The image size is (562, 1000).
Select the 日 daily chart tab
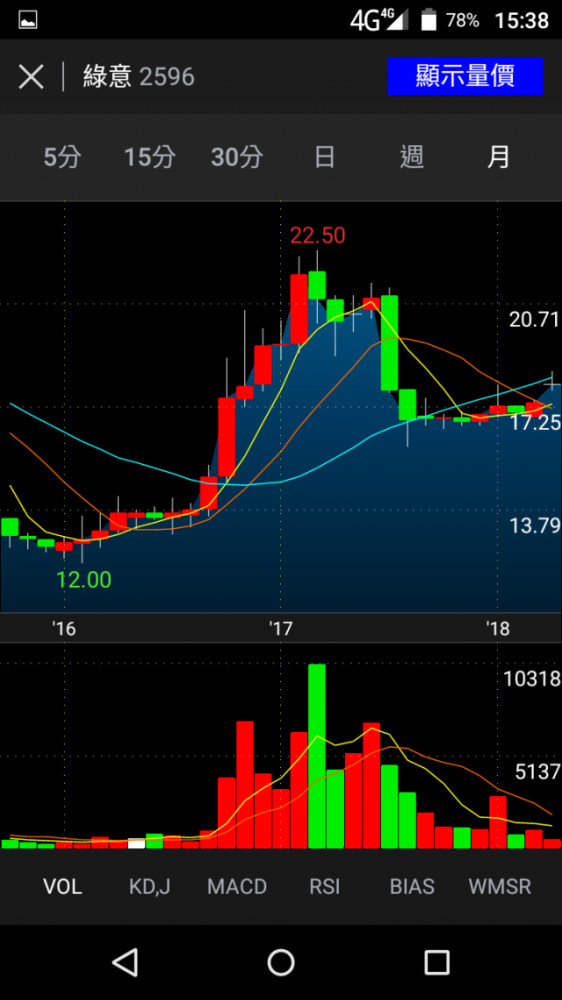(325, 157)
